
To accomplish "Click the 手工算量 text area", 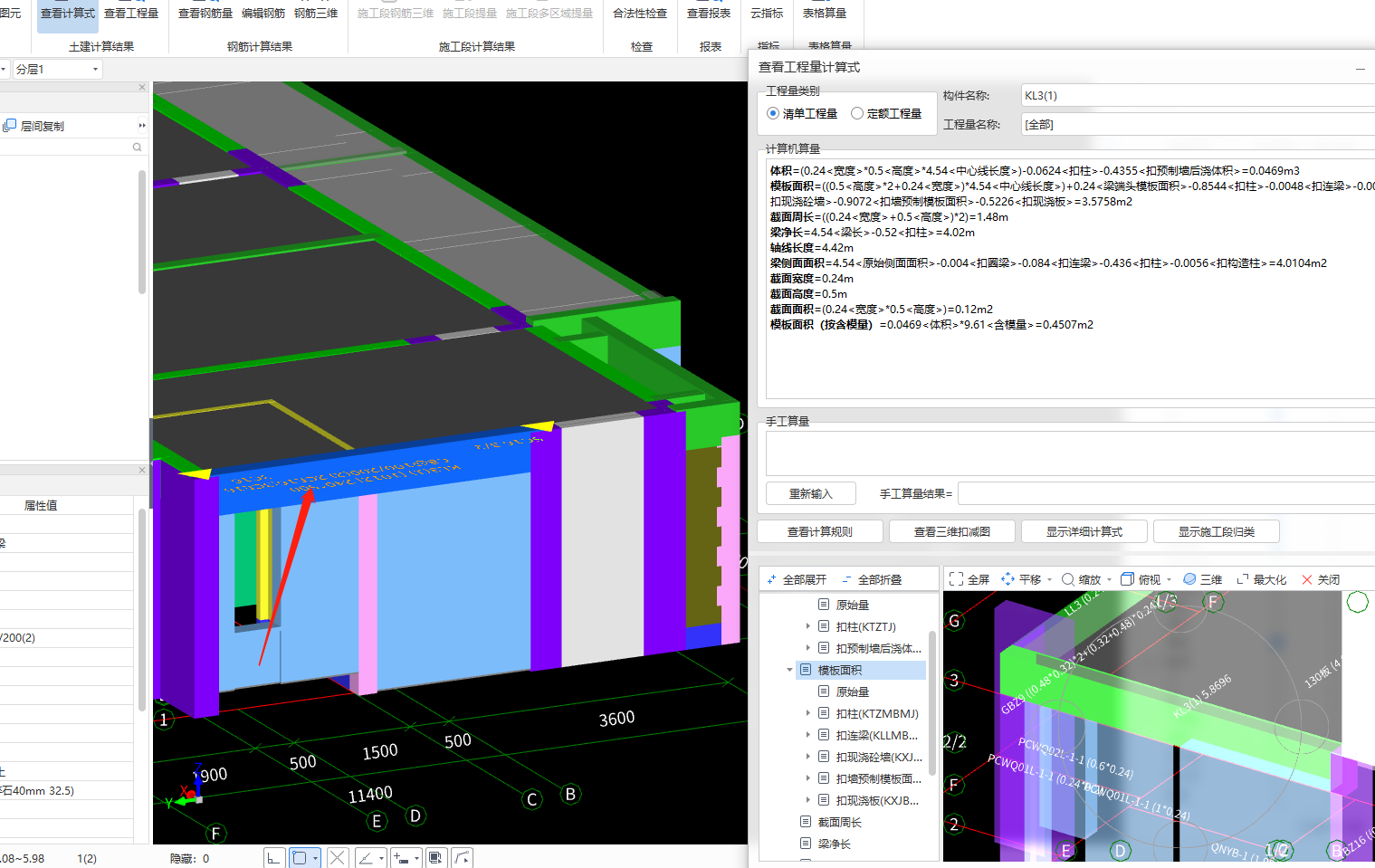I will (1070, 453).
